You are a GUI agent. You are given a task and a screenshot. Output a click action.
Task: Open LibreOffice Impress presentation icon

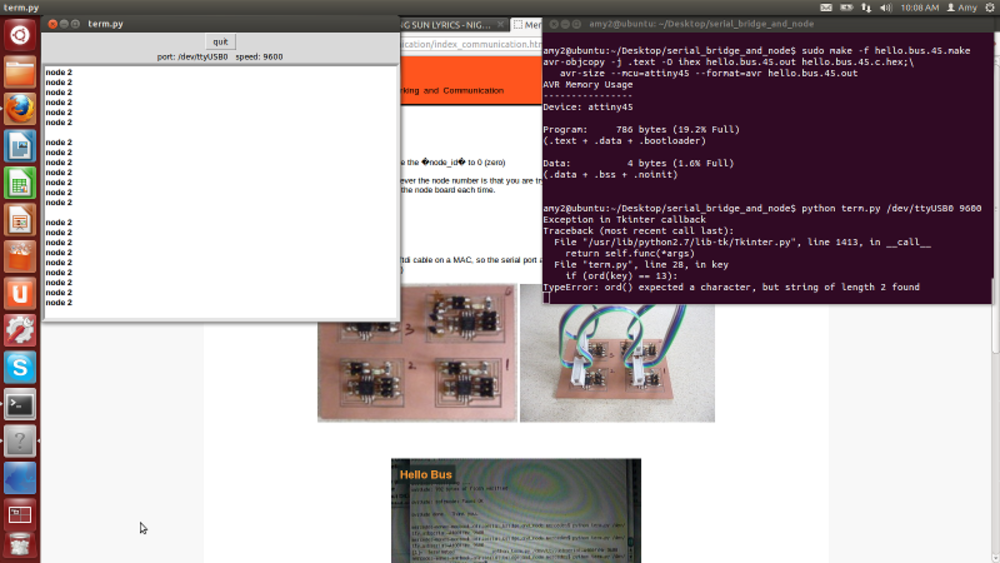pos(20,220)
